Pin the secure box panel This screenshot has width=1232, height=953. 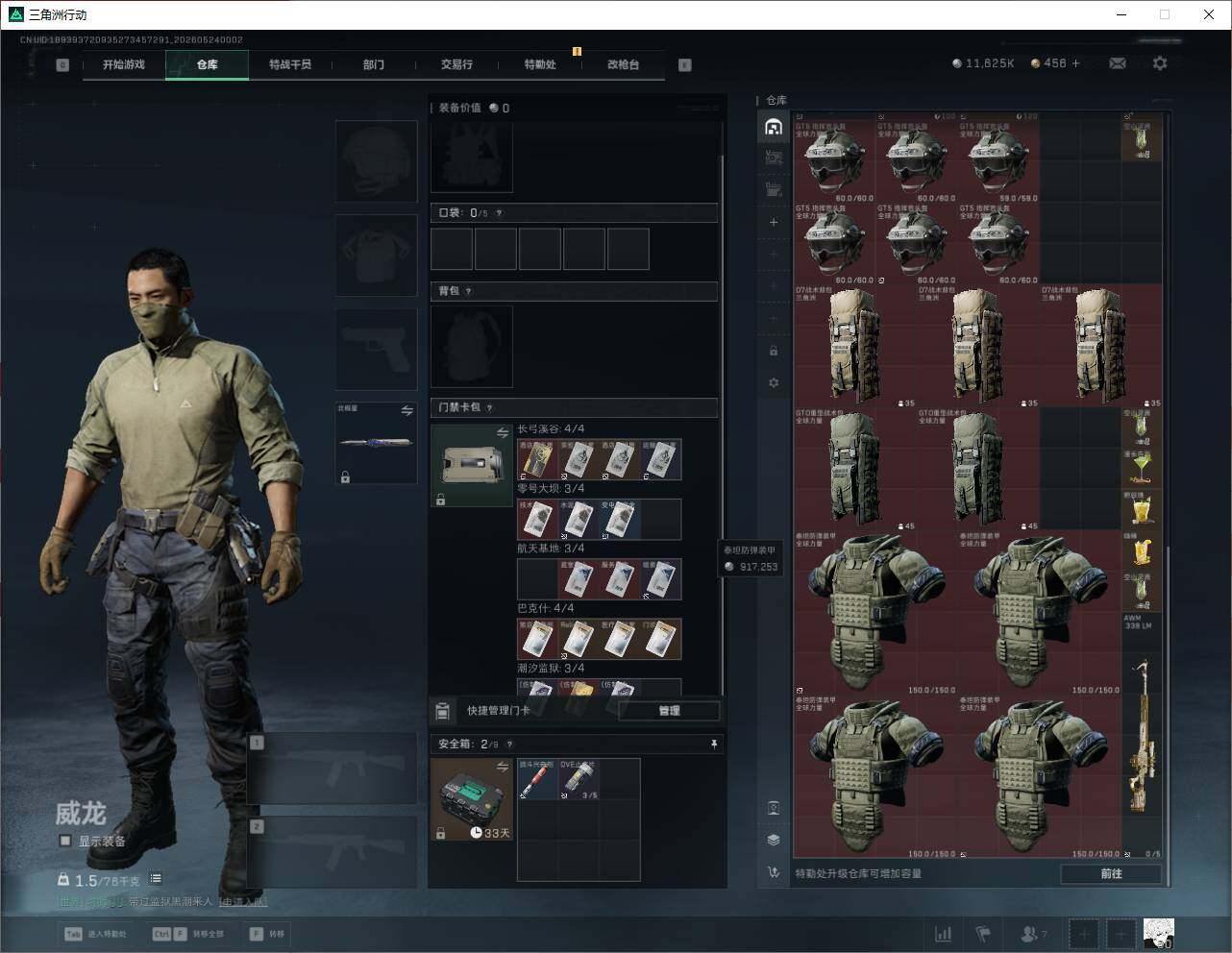(x=713, y=744)
